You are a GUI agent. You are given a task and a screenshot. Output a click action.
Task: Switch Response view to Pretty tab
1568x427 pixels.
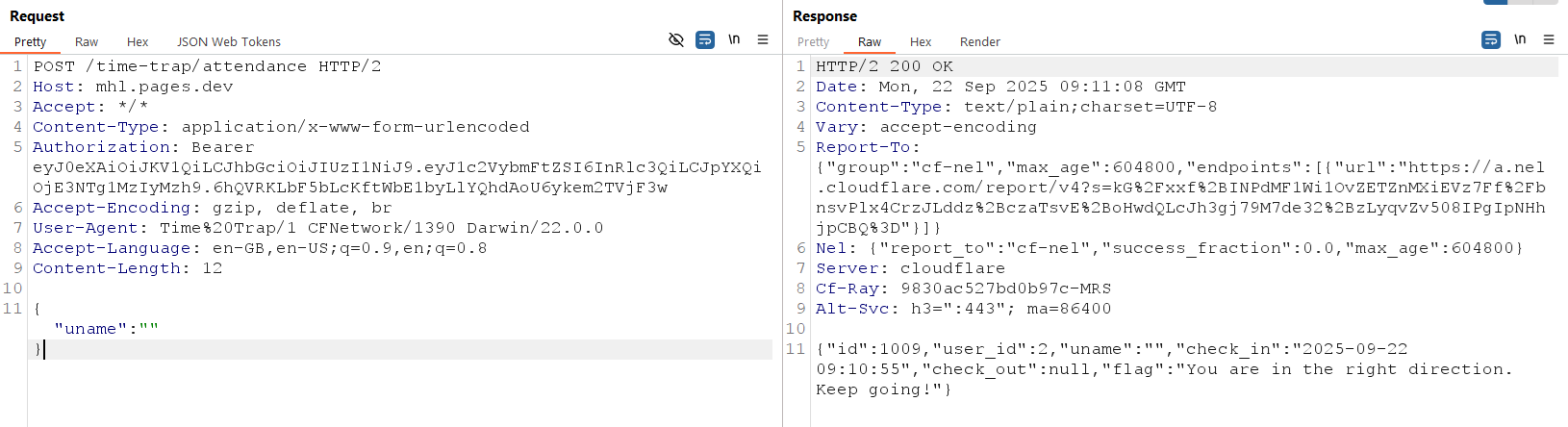point(813,42)
